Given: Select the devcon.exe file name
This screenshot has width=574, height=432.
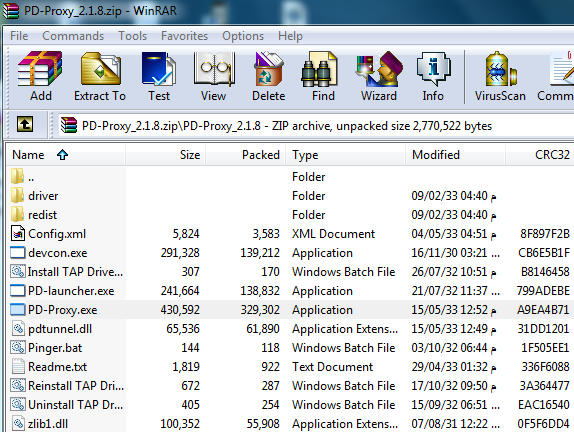Looking at the screenshot, I should click(x=58, y=253).
